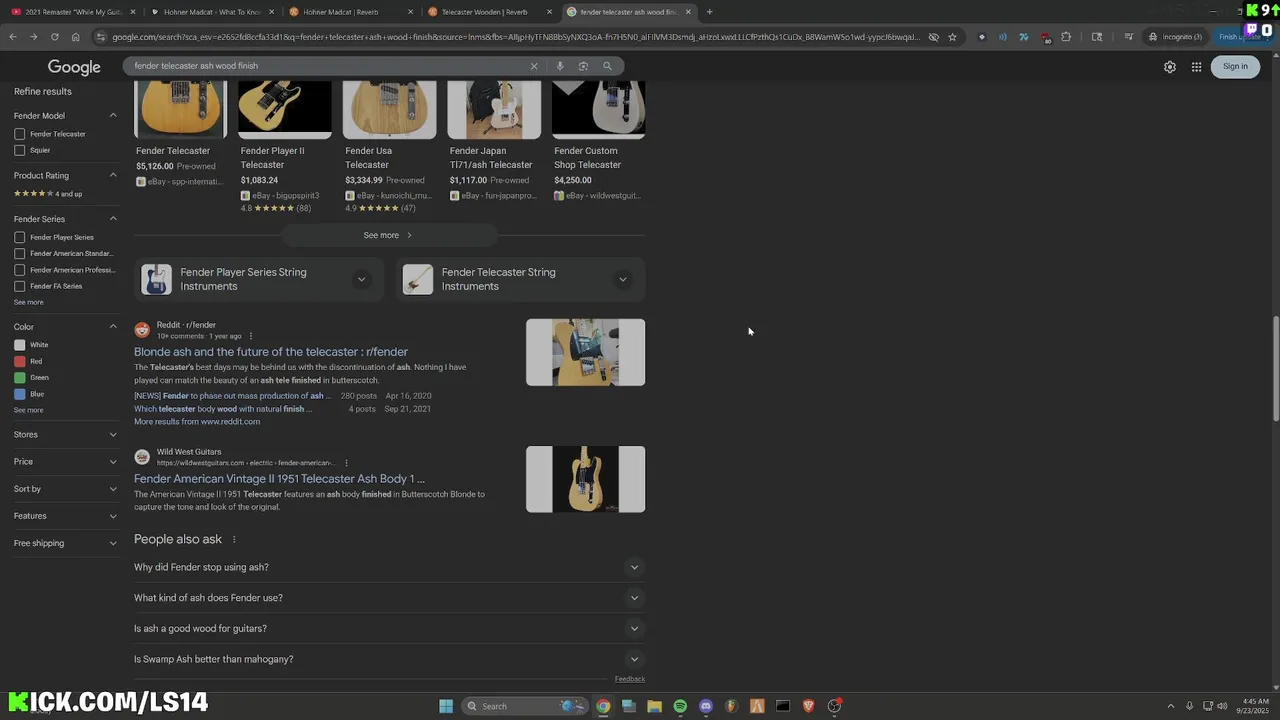Open More results from www.reddit.com
Image resolution: width=1280 pixels, height=720 pixels.
point(197,422)
